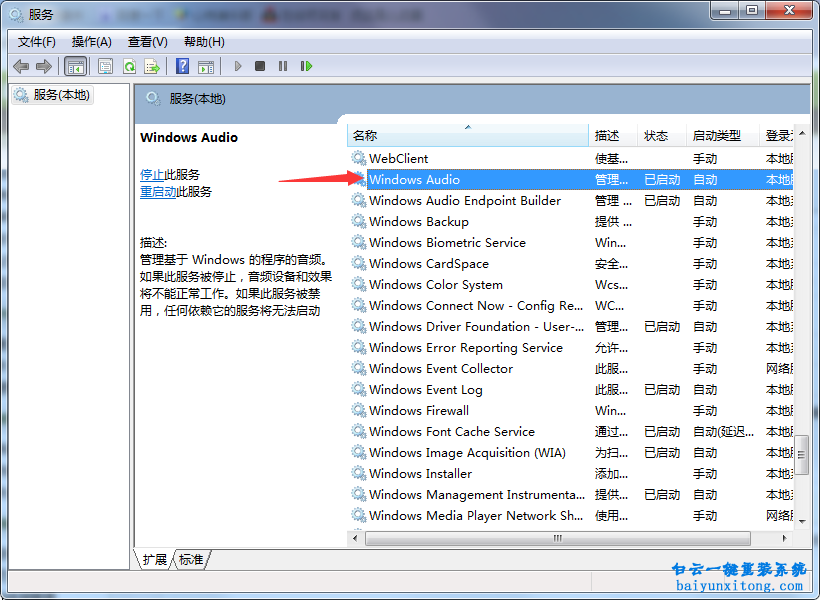Open Properties via the toolbar icon
820x600 pixels.
[105, 66]
